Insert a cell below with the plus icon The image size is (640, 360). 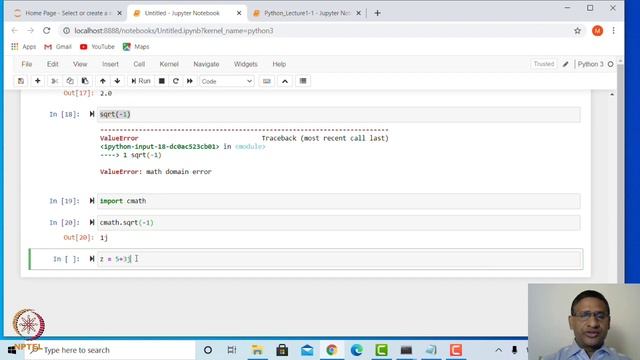(x=38, y=81)
